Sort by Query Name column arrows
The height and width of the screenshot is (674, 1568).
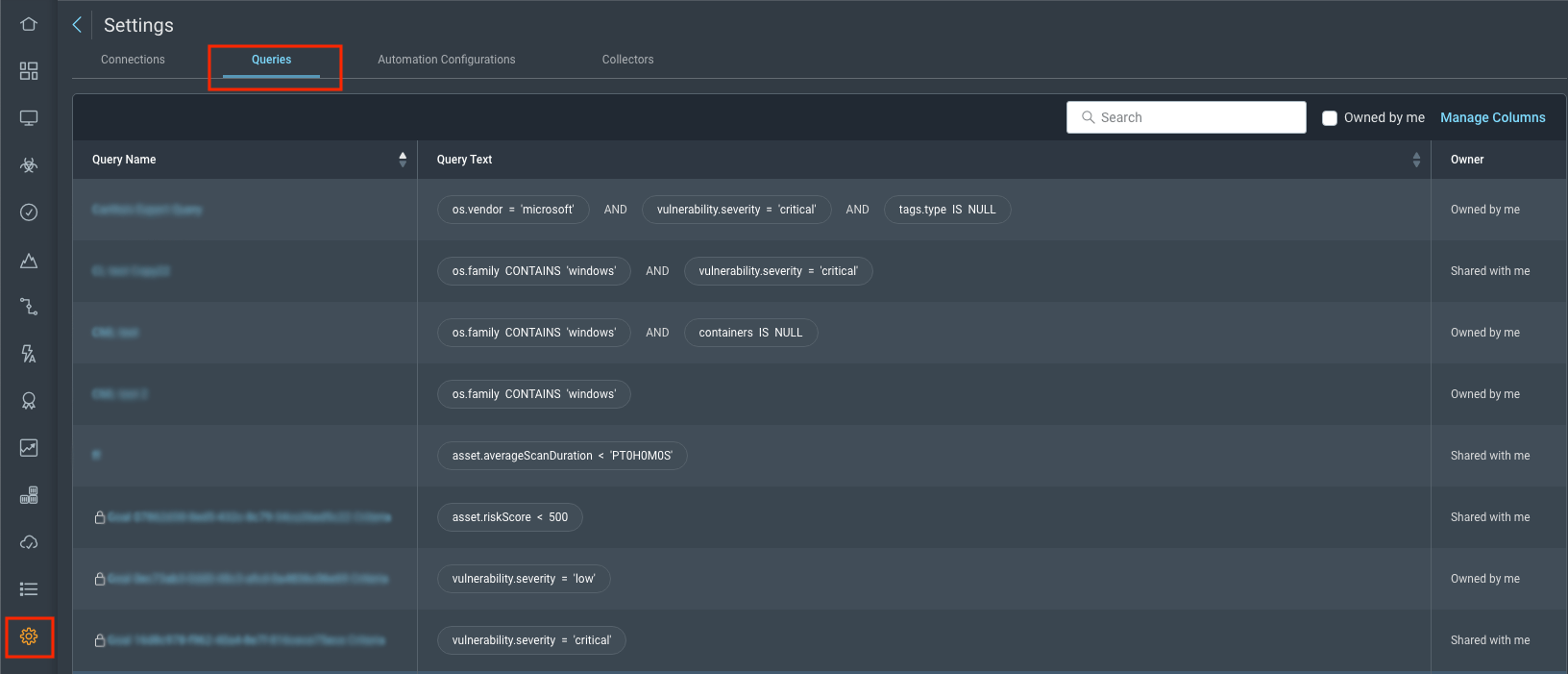point(403,160)
